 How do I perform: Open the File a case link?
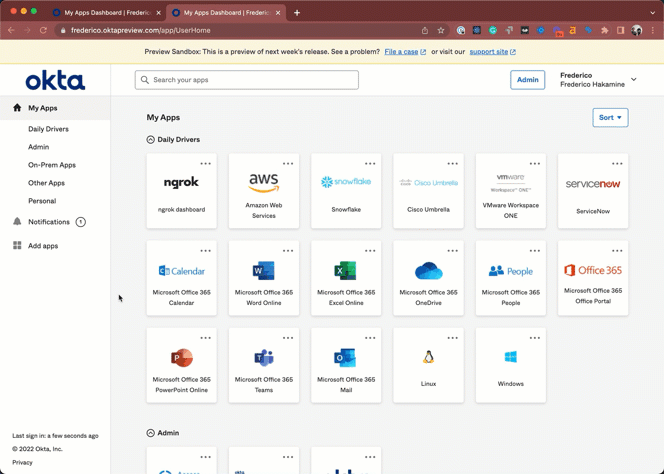[401, 52]
